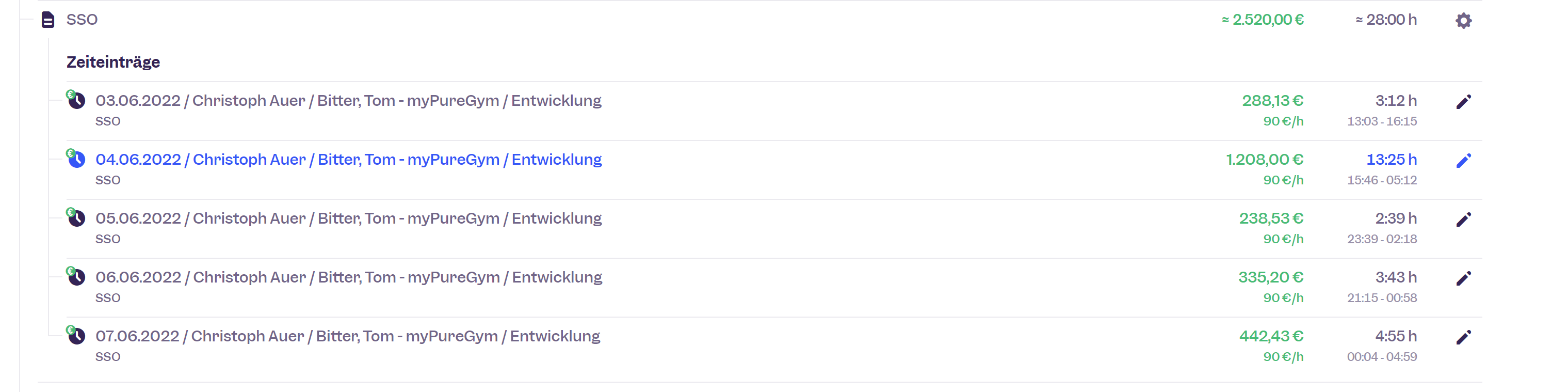
Task: Click the billable clock icon for 07.06.2022
Action: (76, 335)
